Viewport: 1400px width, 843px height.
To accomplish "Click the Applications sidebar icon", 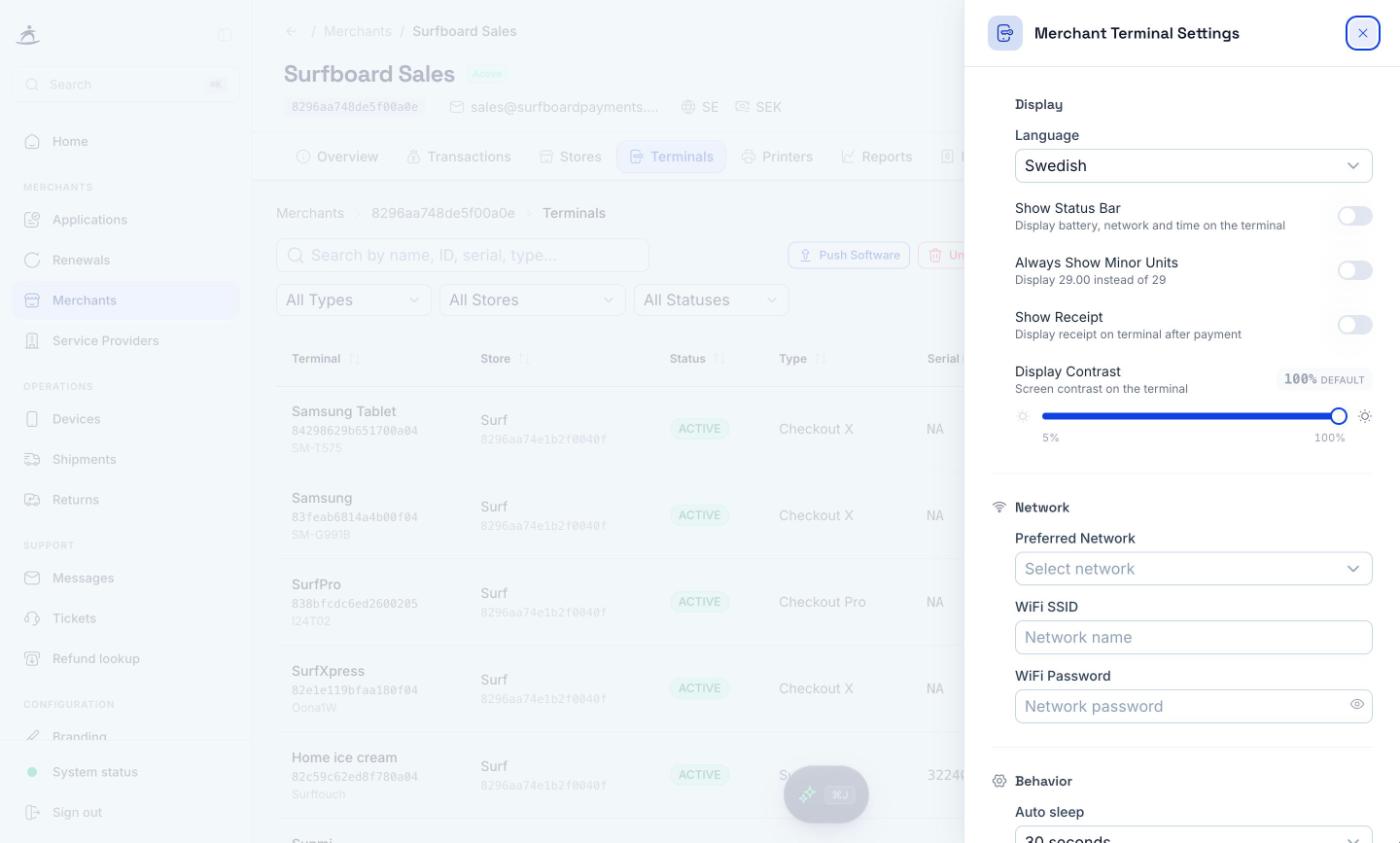I will click(32, 220).
